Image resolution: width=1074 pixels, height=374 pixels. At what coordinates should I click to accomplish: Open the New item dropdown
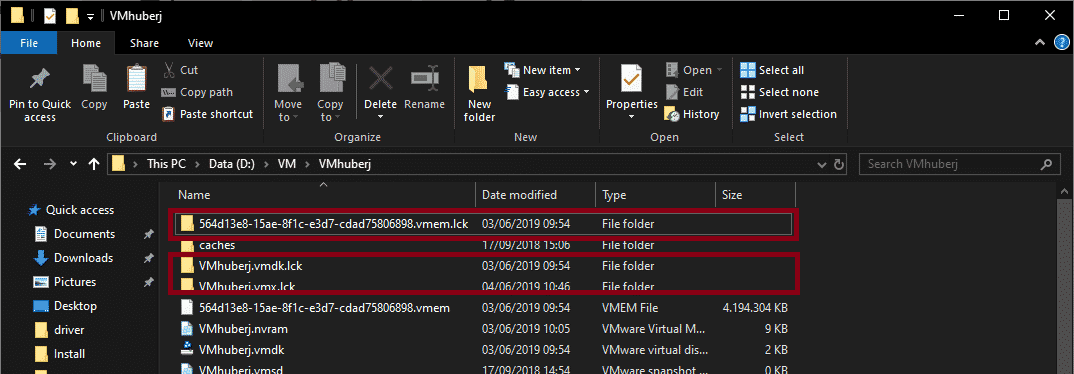coord(542,70)
